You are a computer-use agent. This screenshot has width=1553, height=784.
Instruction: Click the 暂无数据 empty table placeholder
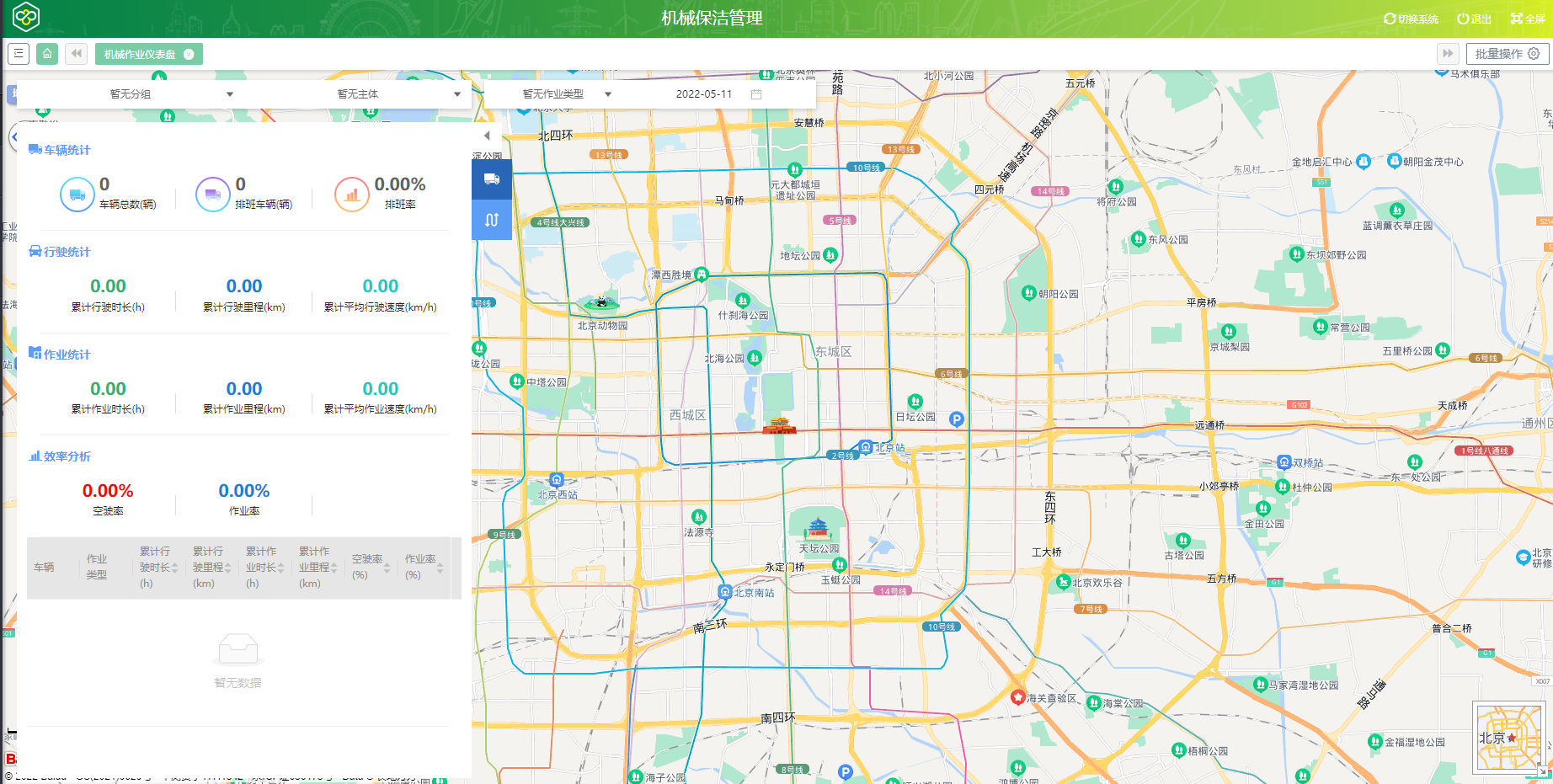(x=238, y=661)
